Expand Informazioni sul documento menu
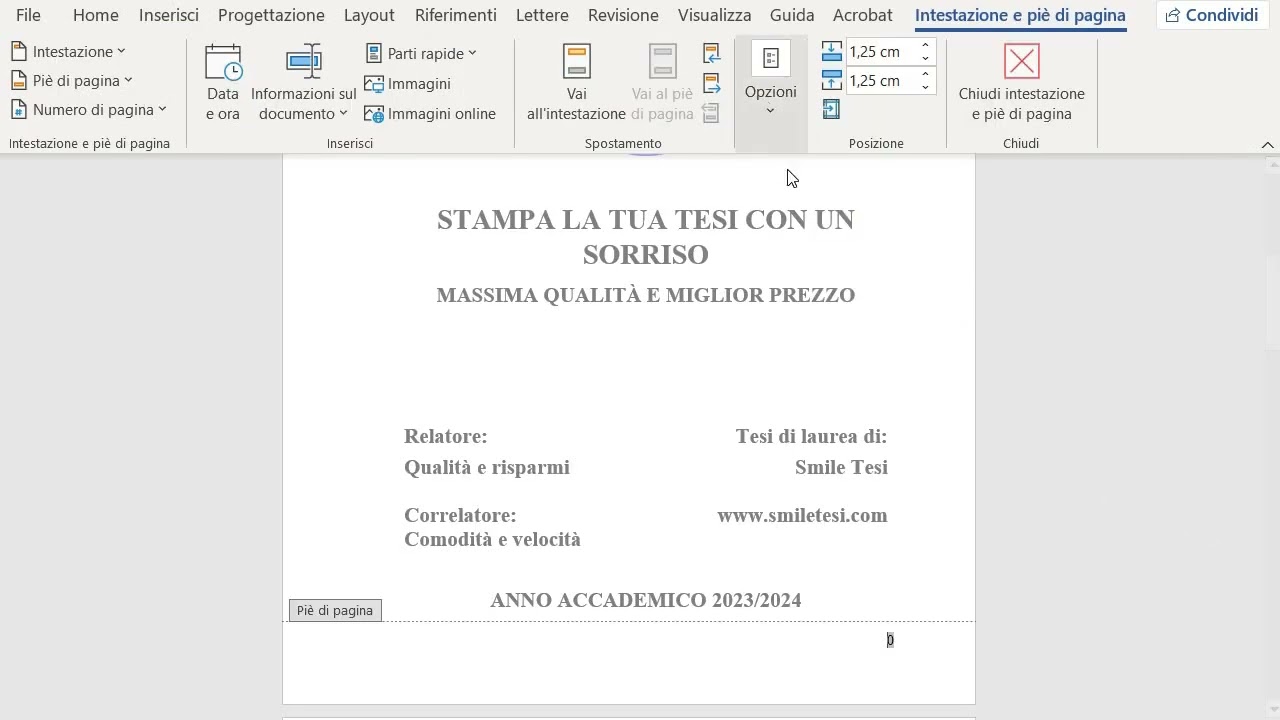This screenshot has height=720, width=1280. 303,83
